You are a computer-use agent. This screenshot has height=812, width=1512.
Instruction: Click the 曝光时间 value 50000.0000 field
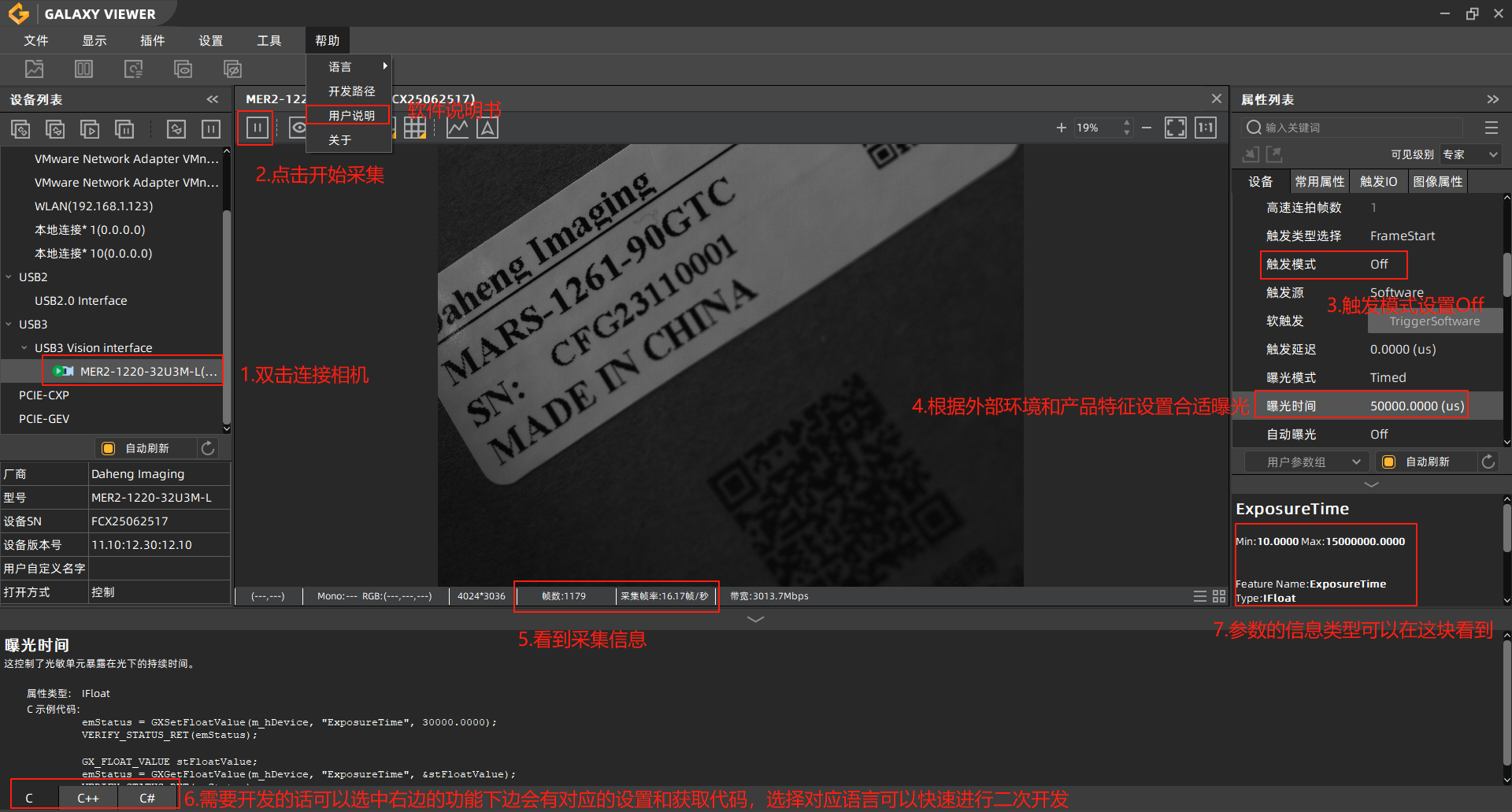(x=1417, y=406)
